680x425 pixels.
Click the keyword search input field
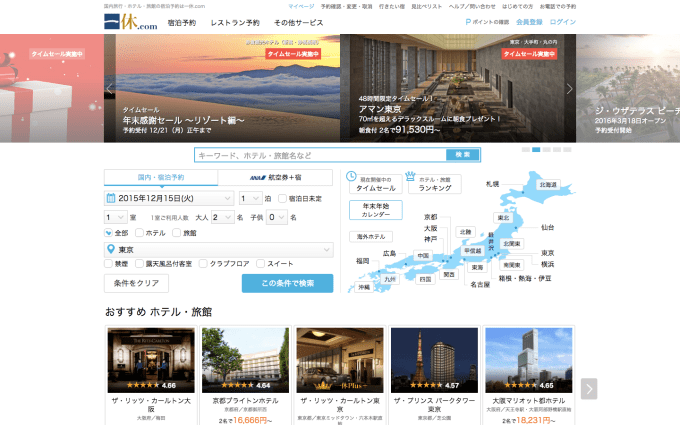[x=320, y=155]
